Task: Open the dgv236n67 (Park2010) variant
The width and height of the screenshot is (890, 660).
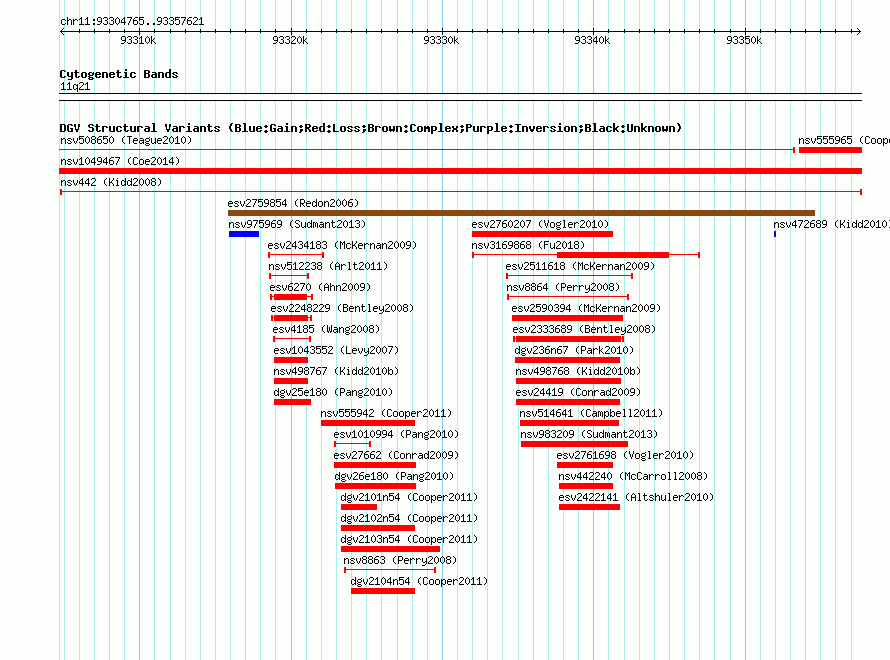Action: click(574, 350)
